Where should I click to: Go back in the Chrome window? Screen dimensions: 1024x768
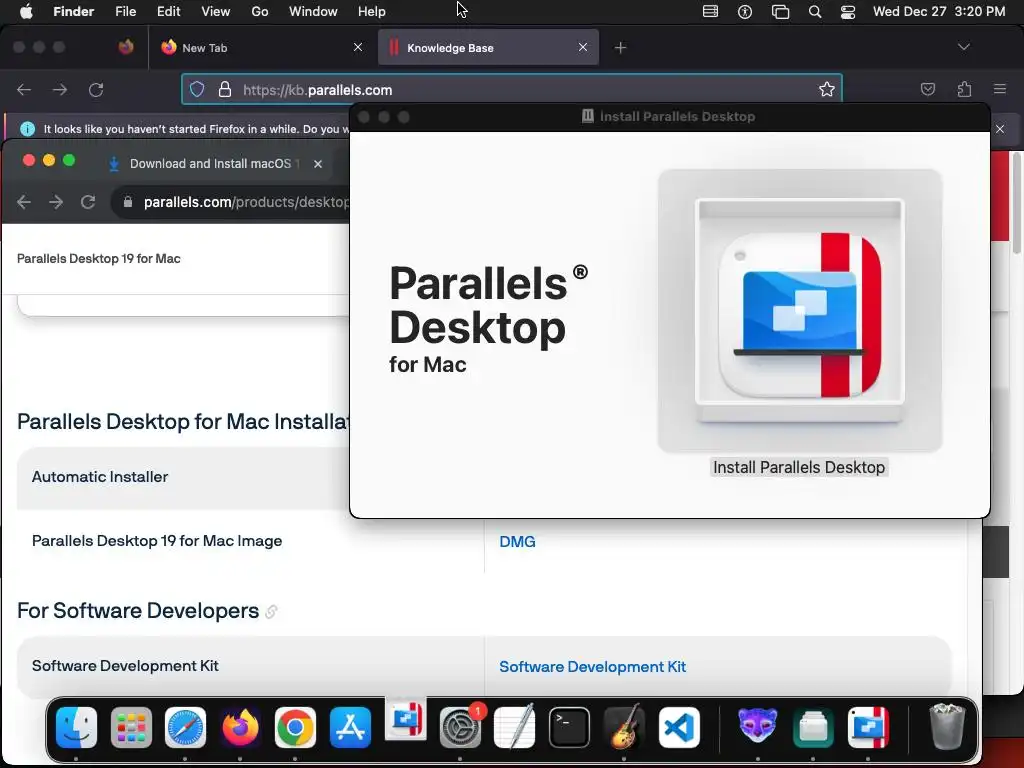coord(24,202)
